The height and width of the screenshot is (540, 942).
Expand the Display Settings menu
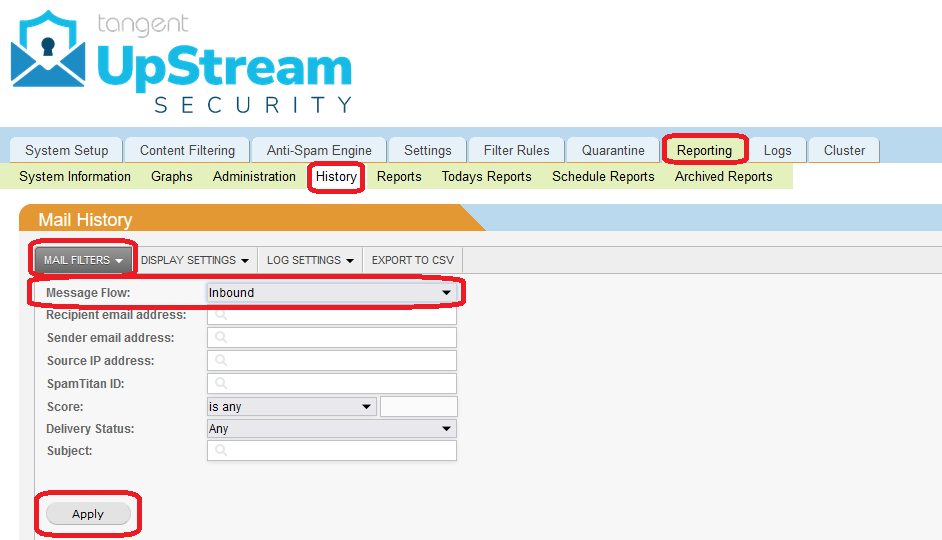pos(195,260)
